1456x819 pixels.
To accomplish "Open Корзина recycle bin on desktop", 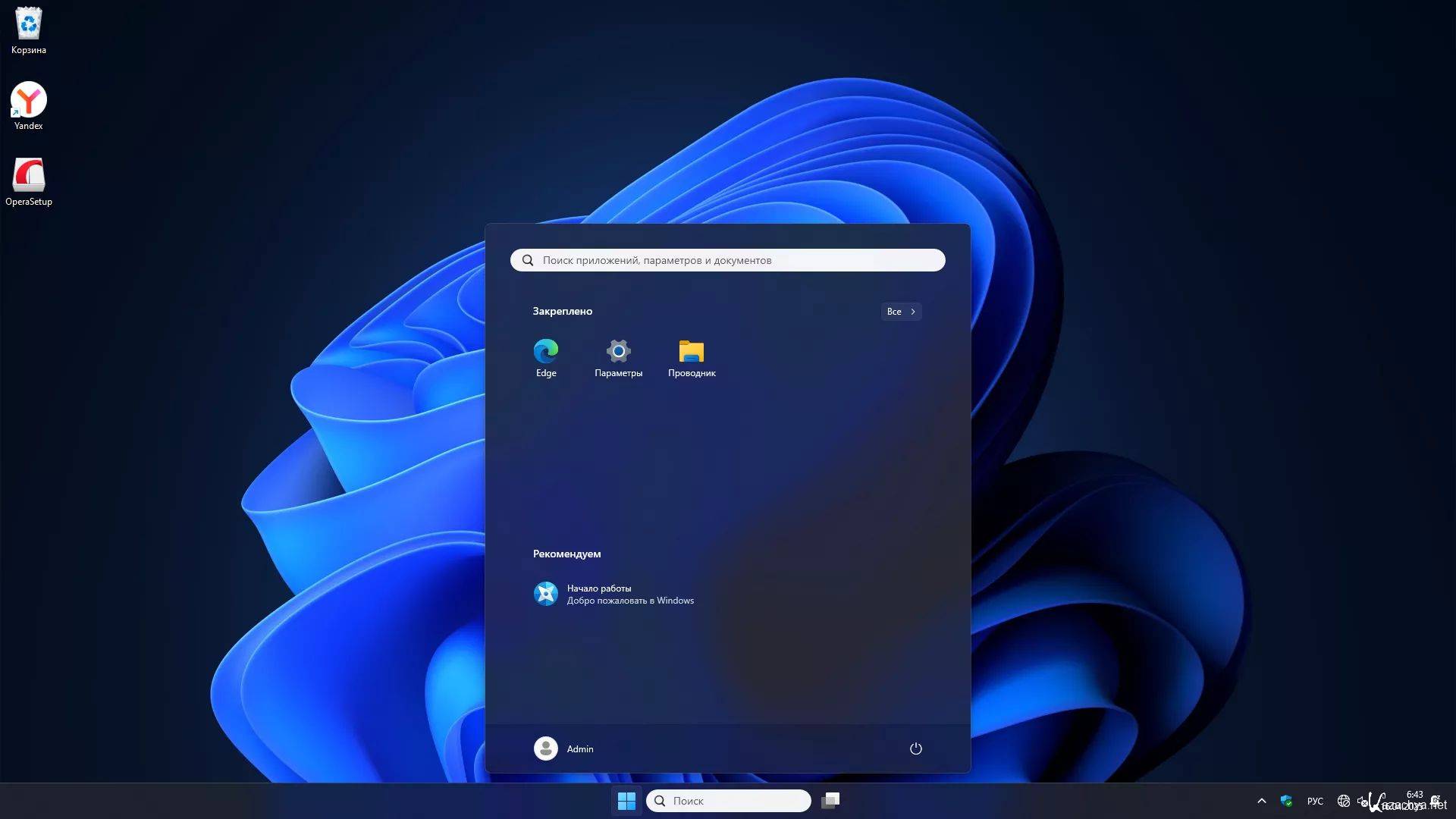I will click(x=29, y=30).
